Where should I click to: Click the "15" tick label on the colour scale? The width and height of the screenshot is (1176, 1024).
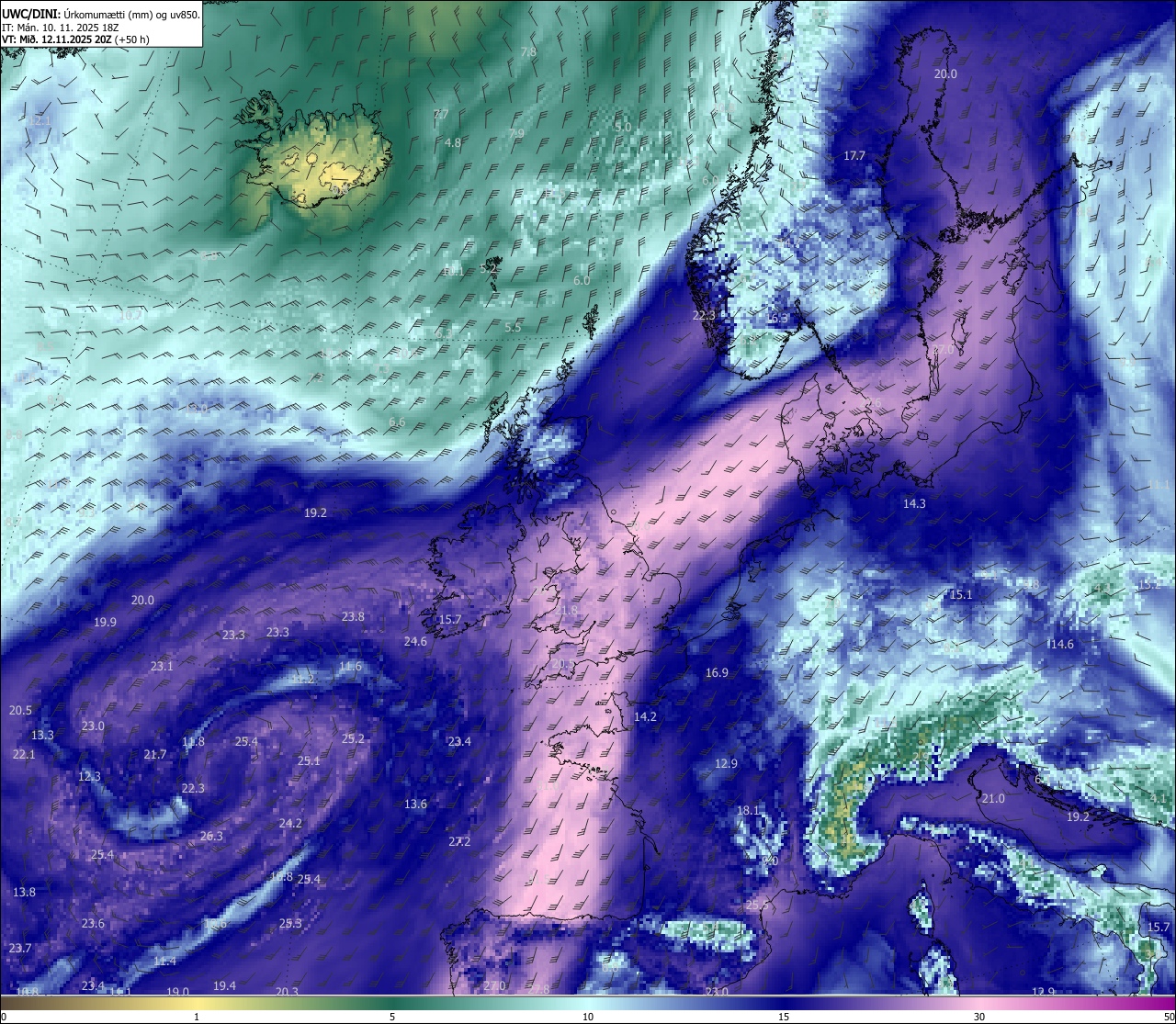784,1017
